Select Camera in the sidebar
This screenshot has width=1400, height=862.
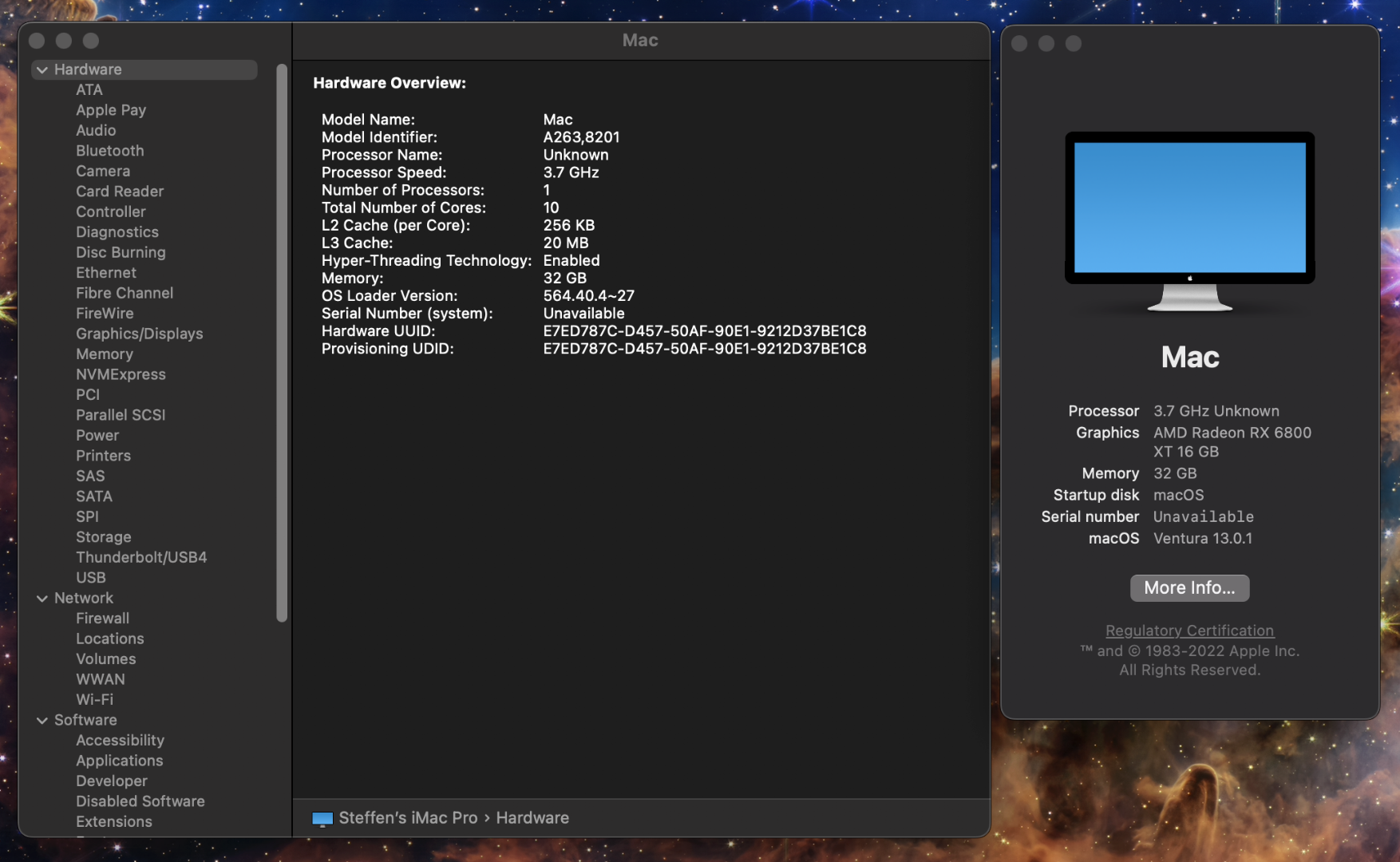coord(103,172)
